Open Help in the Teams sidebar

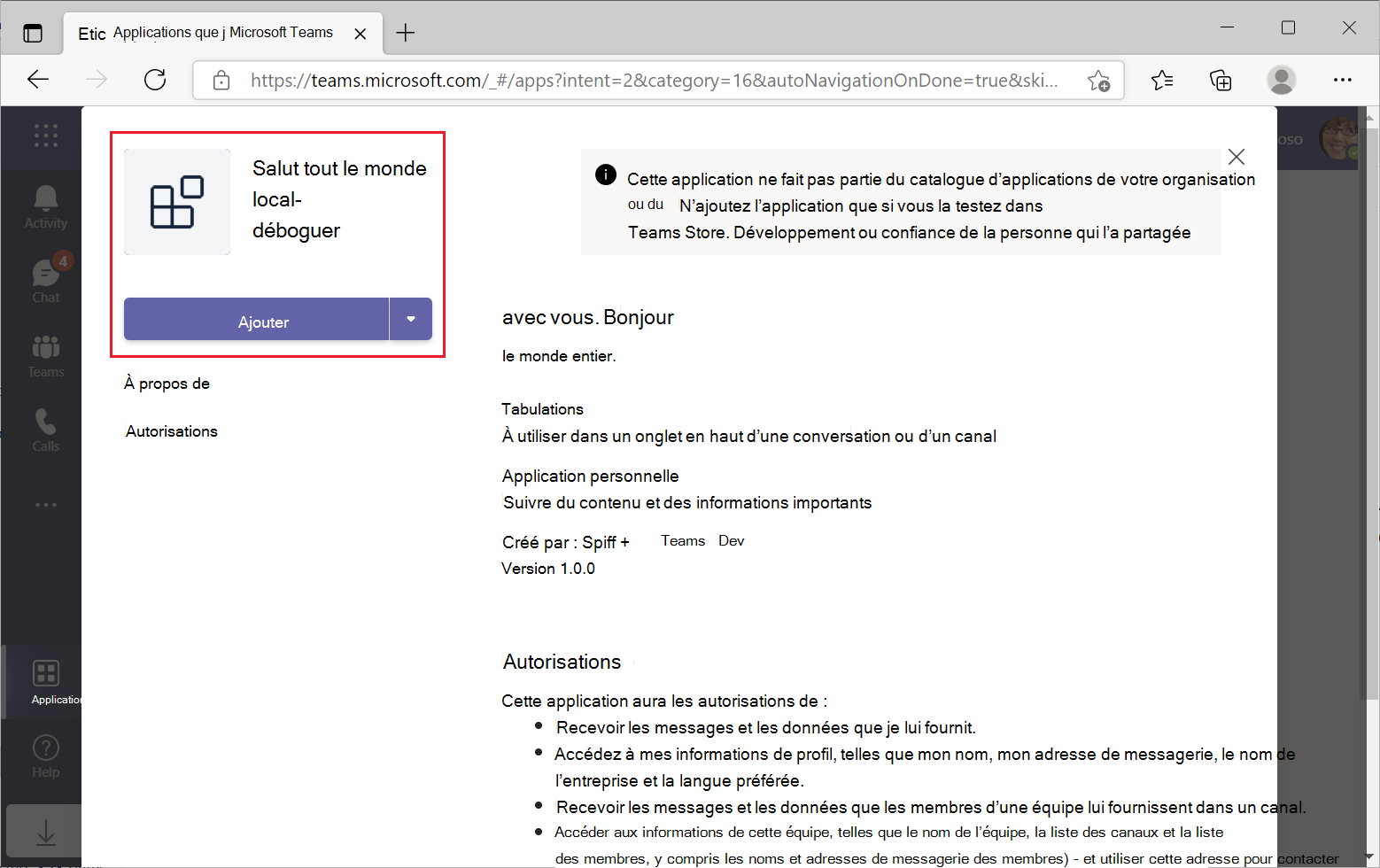point(46,756)
